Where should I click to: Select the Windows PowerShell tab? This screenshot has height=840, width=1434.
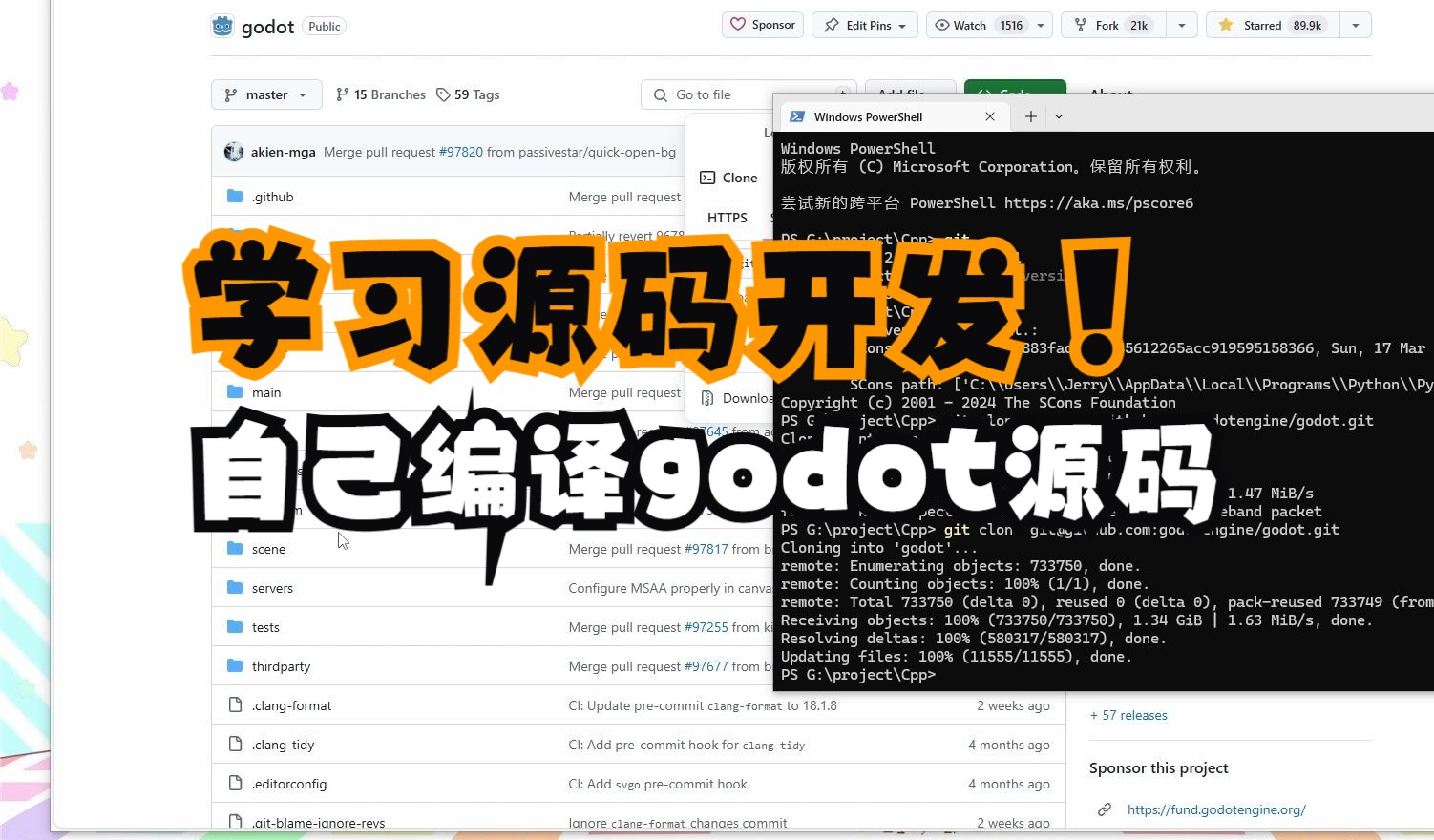tap(896, 116)
